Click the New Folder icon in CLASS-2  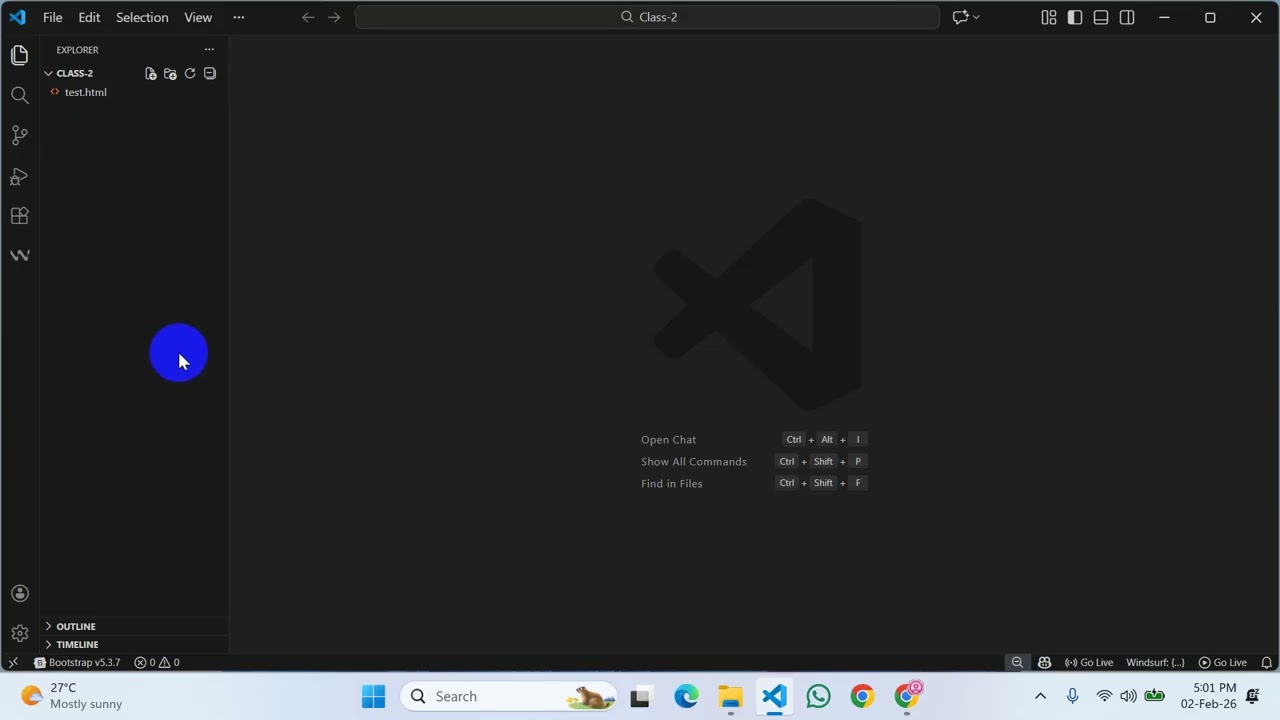coord(170,73)
